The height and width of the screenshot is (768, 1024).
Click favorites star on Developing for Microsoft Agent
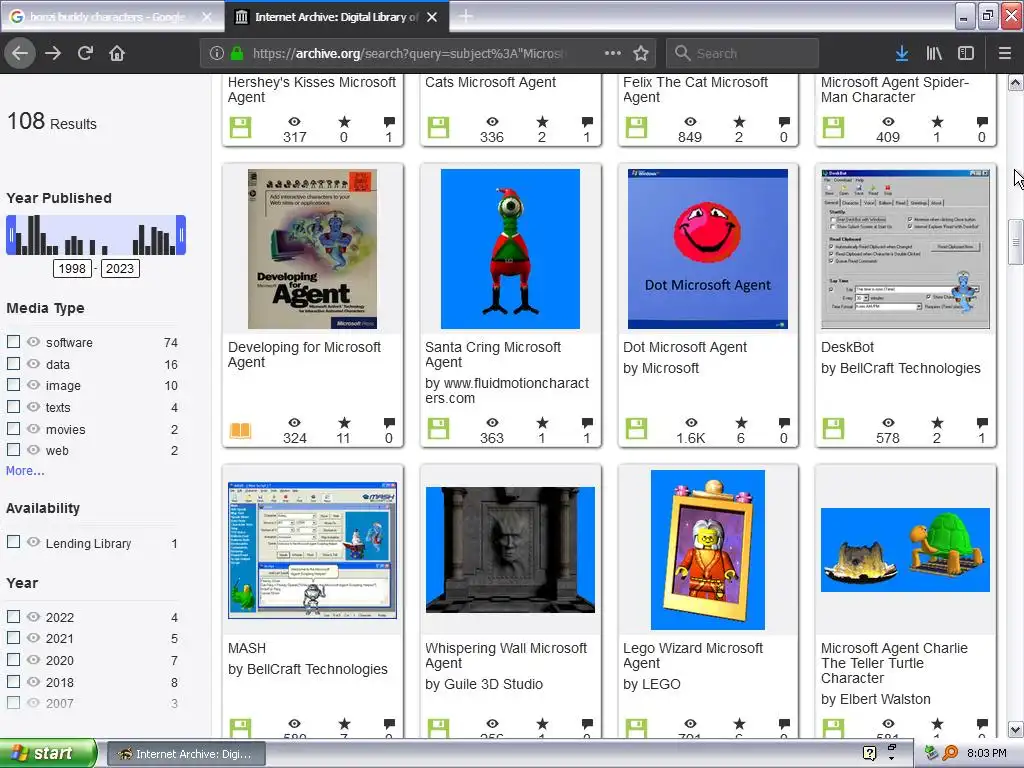(x=344, y=423)
